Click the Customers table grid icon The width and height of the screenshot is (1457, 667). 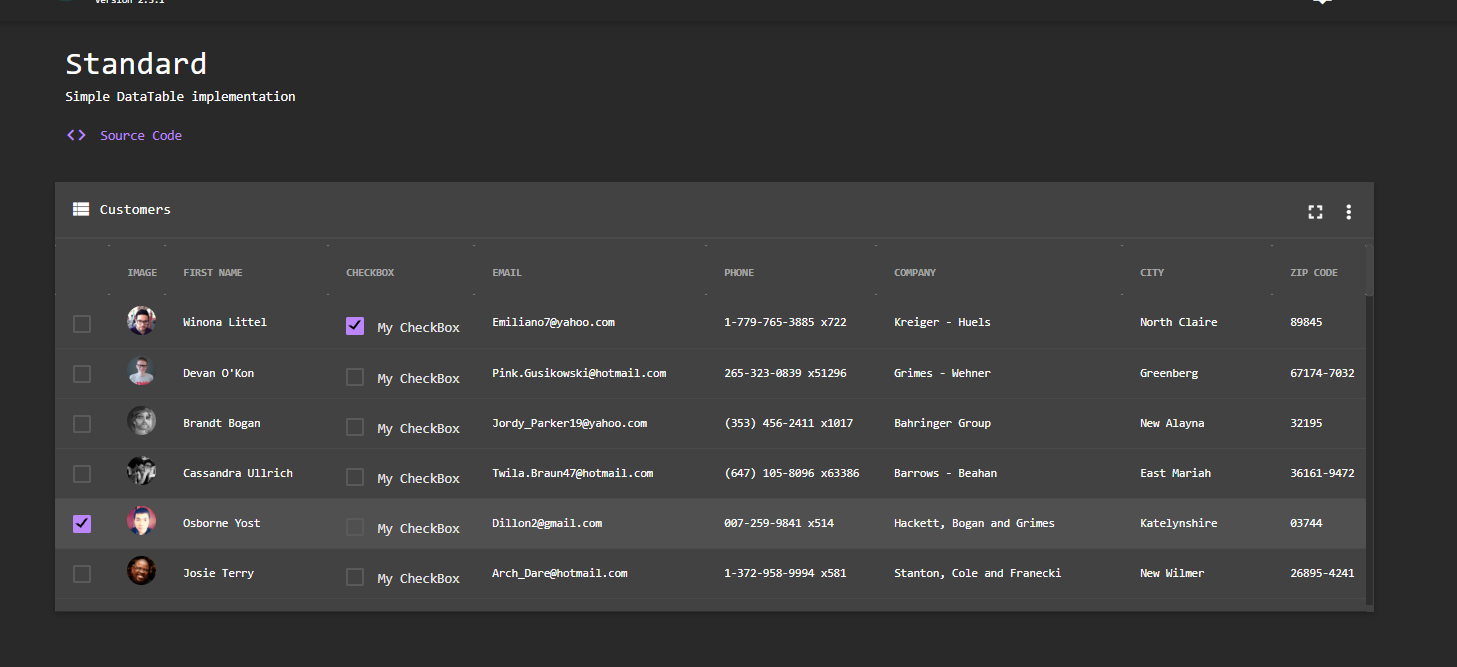tap(81, 209)
